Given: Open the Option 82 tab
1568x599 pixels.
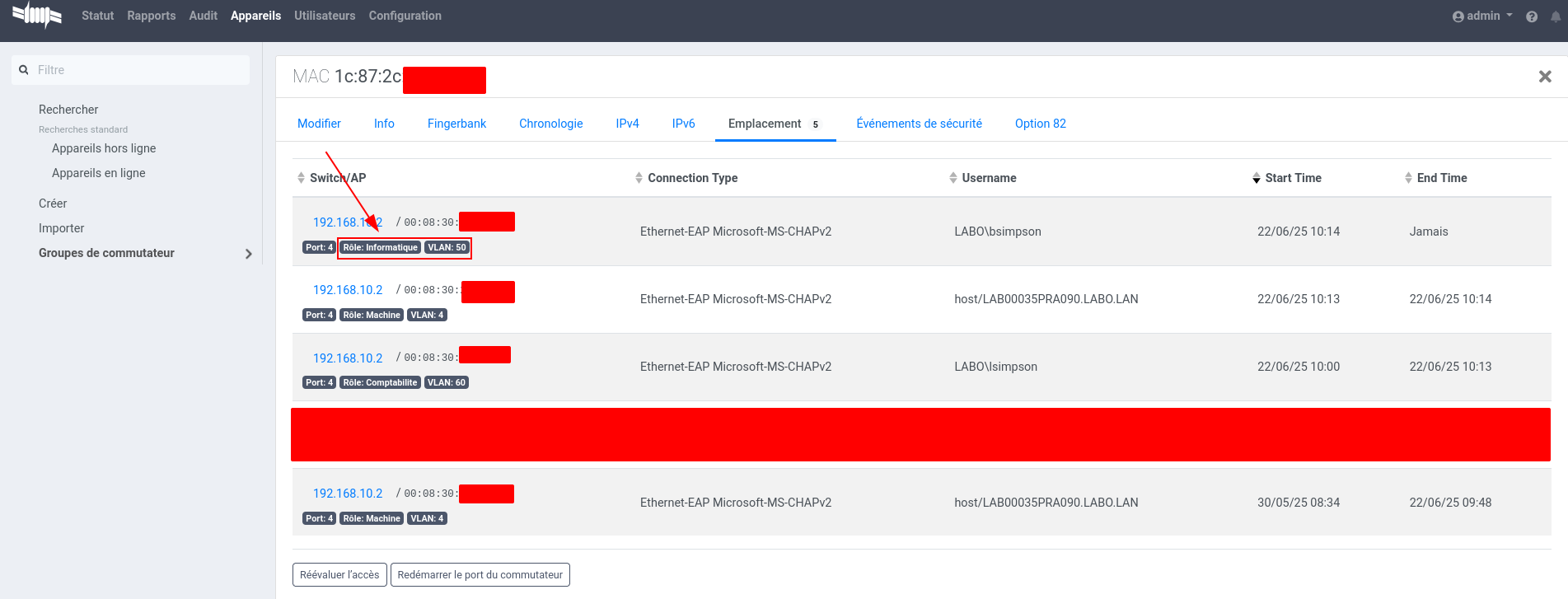Looking at the screenshot, I should point(1040,124).
